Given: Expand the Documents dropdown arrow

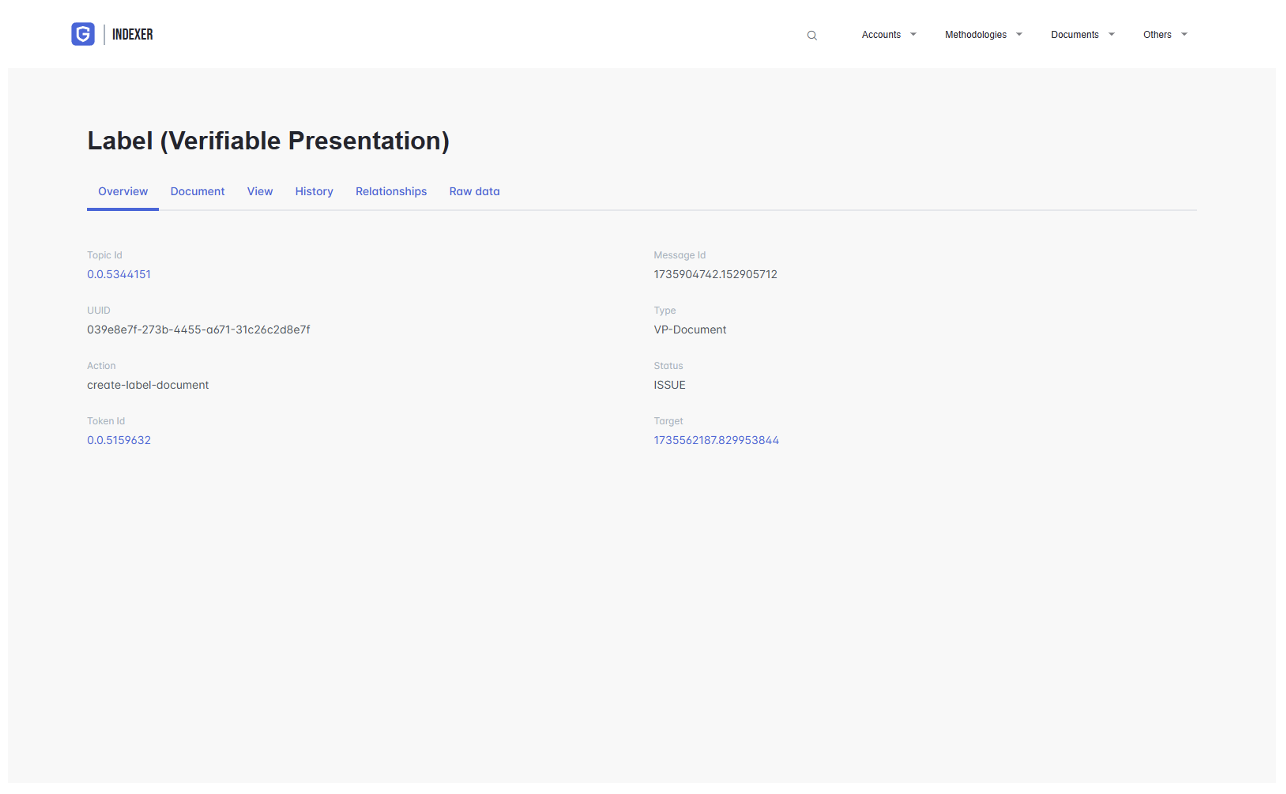Looking at the screenshot, I should [x=1111, y=34].
